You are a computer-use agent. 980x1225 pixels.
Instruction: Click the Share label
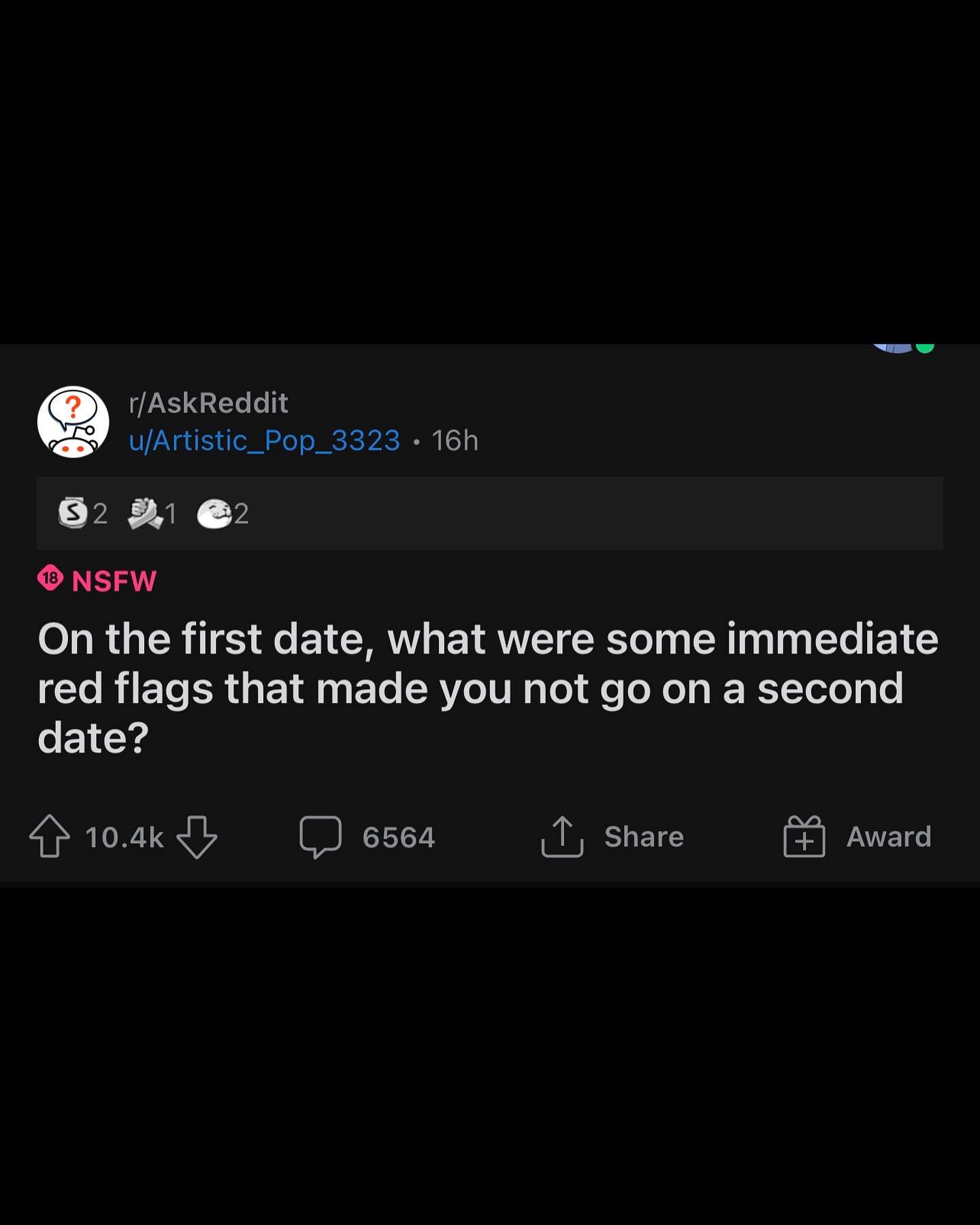(x=644, y=836)
